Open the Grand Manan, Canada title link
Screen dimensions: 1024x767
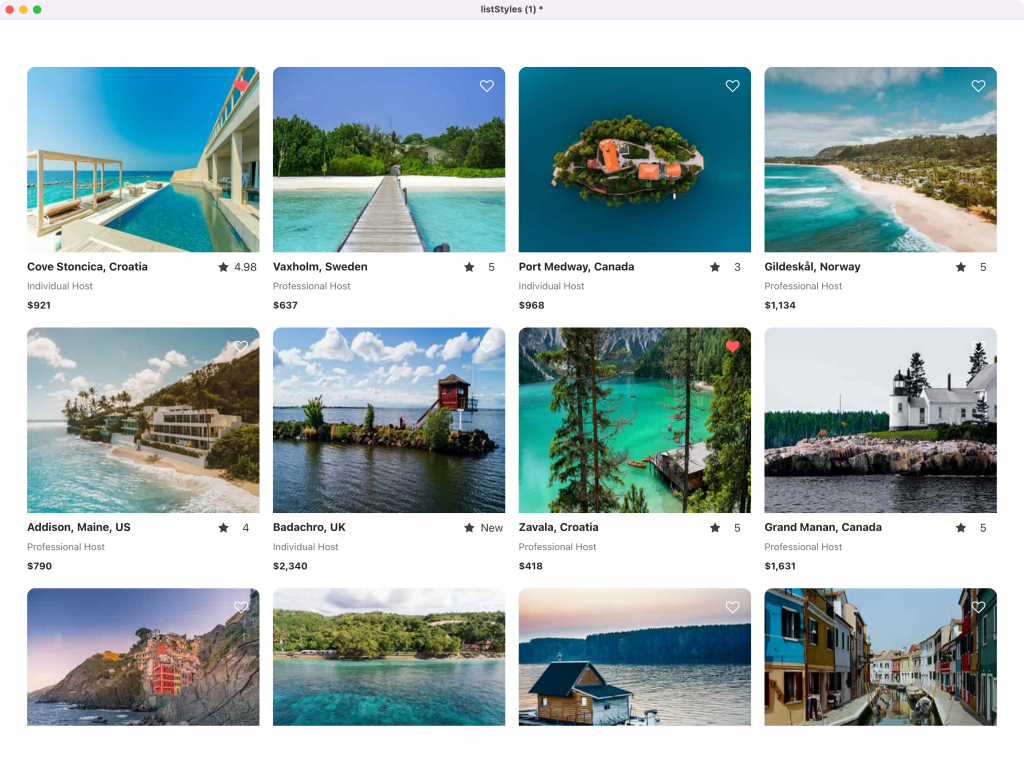[x=823, y=527]
